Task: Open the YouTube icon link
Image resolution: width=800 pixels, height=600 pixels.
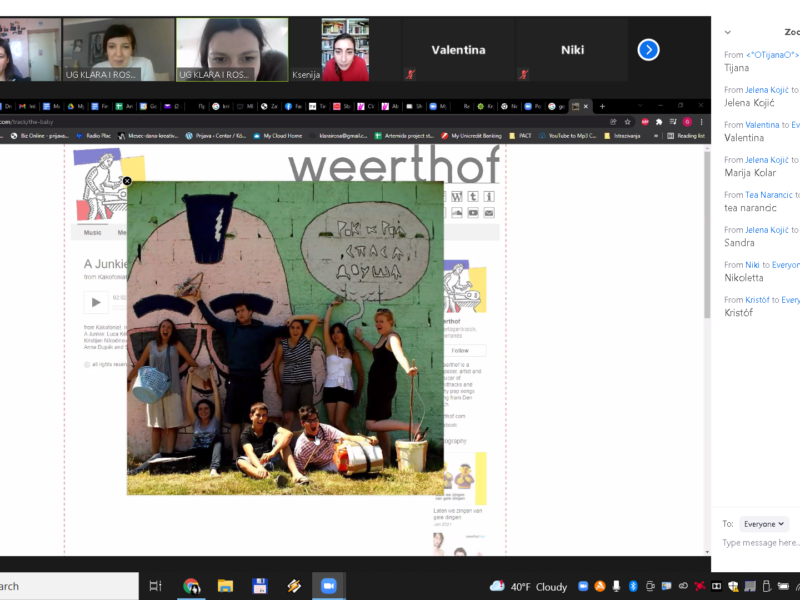Action: 473,213
